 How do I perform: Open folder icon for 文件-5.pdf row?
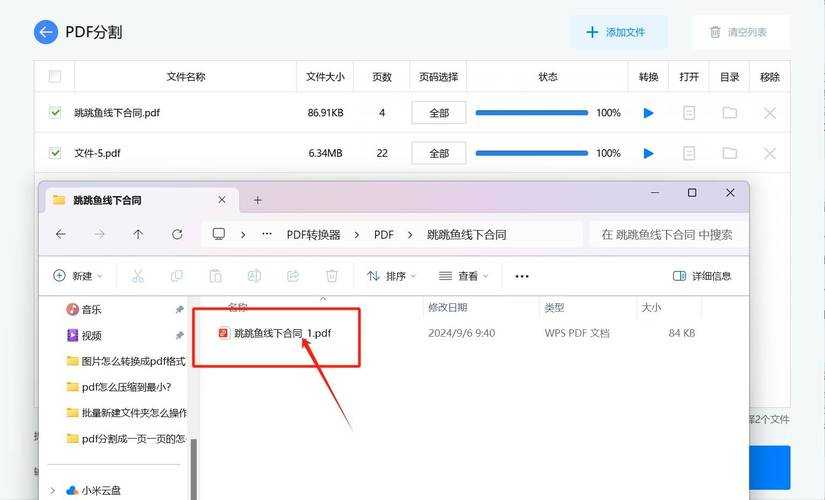click(729, 153)
